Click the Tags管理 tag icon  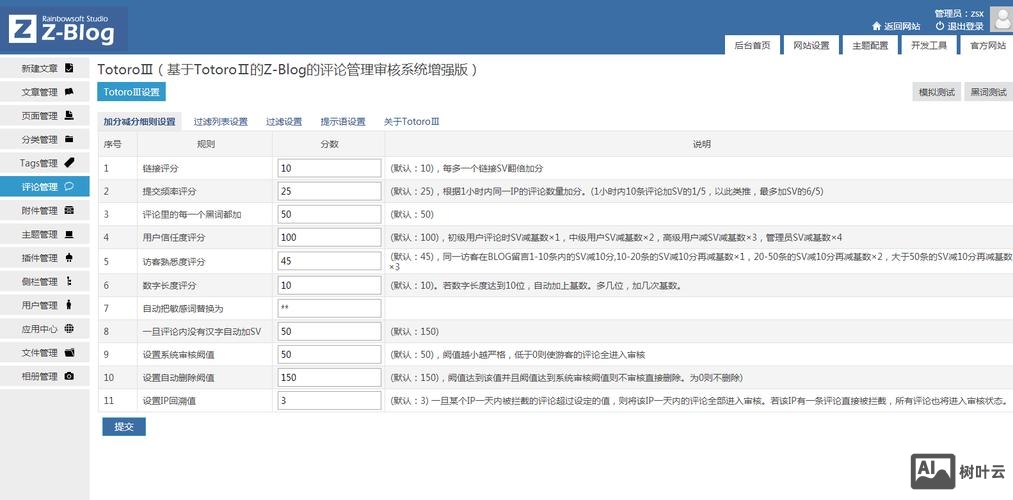69,163
